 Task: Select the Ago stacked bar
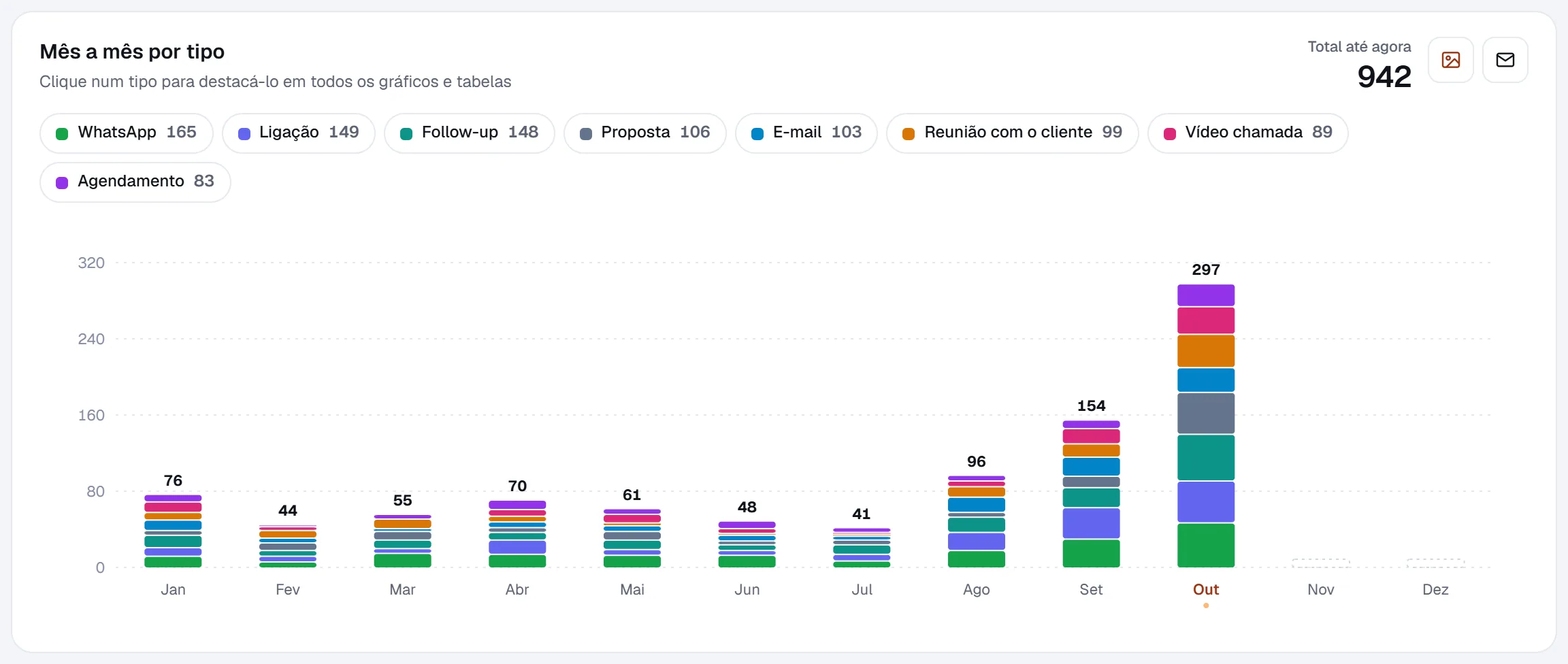pyautogui.click(x=977, y=522)
